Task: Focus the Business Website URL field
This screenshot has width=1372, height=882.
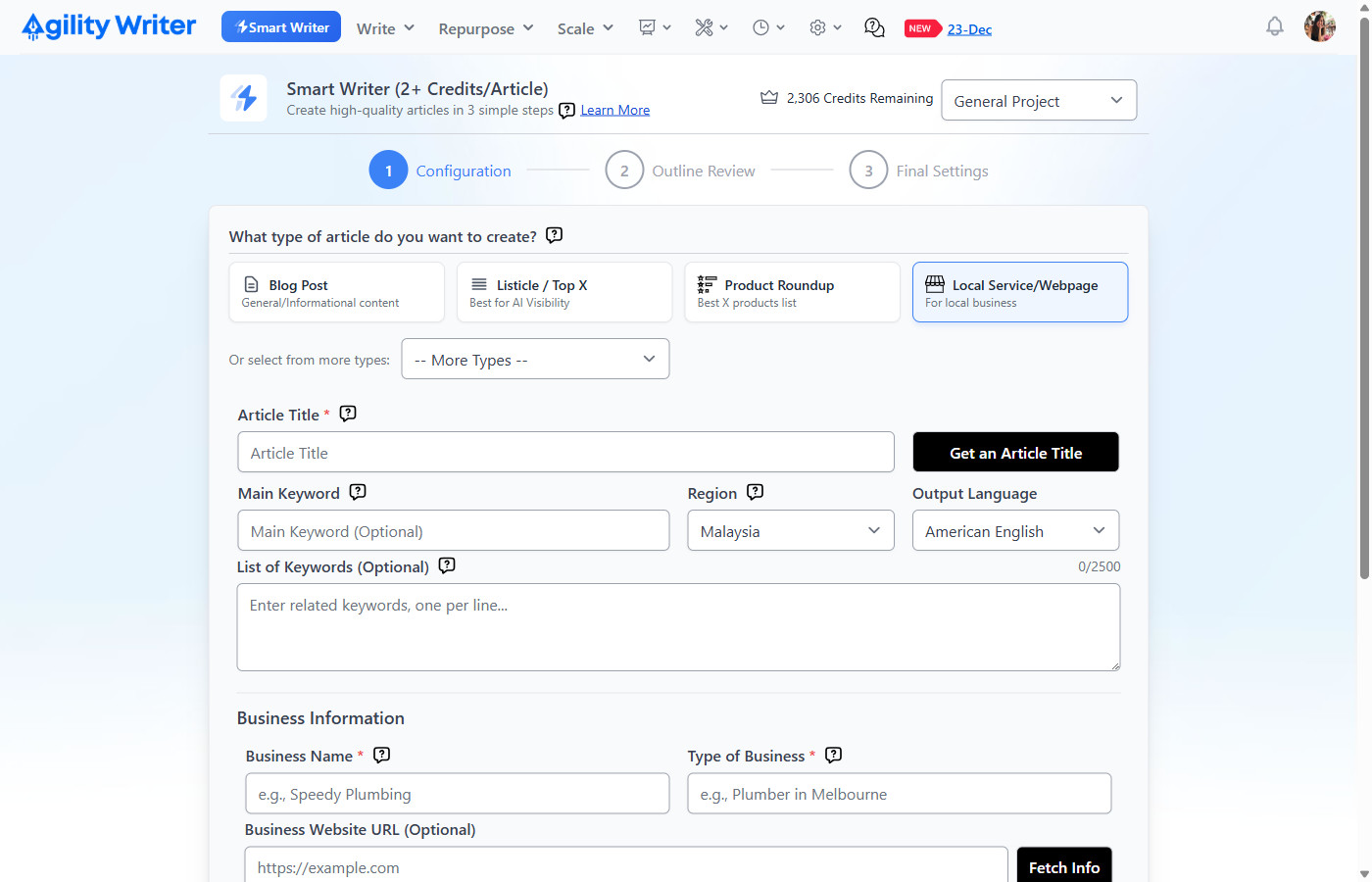Action: (x=626, y=866)
